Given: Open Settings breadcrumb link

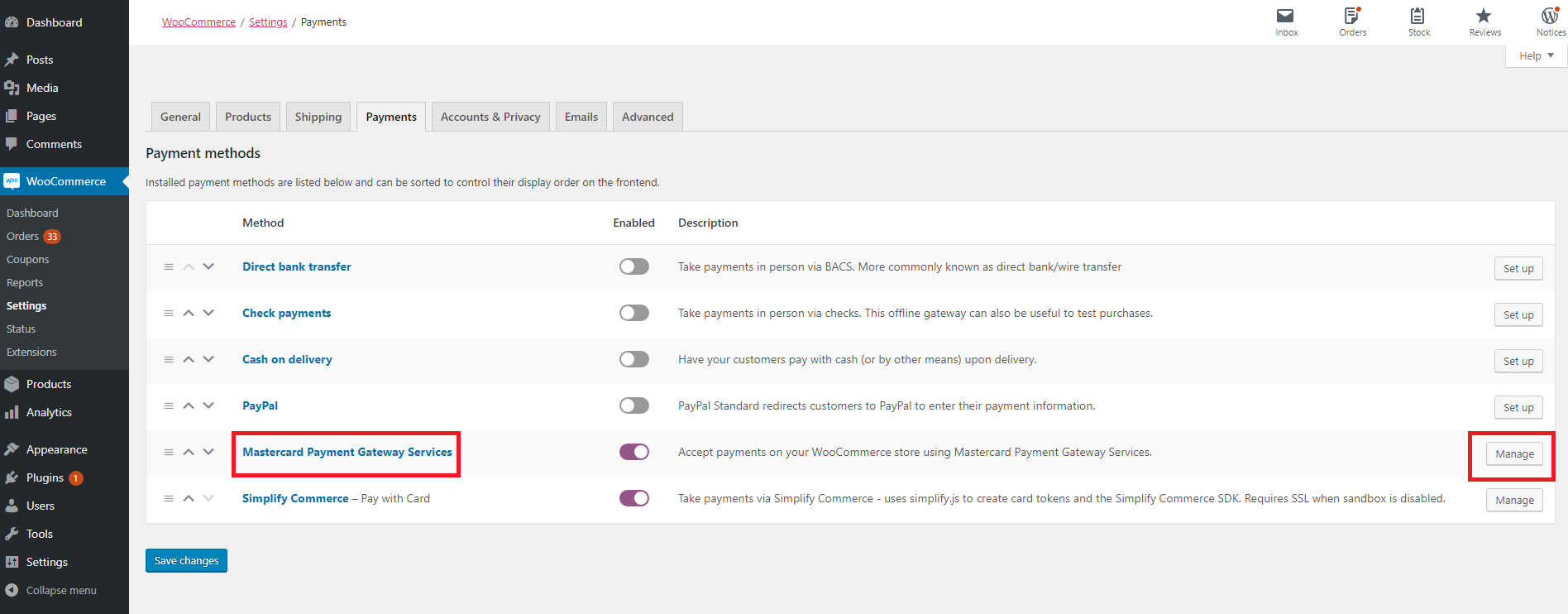Looking at the screenshot, I should [x=268, y=22].
